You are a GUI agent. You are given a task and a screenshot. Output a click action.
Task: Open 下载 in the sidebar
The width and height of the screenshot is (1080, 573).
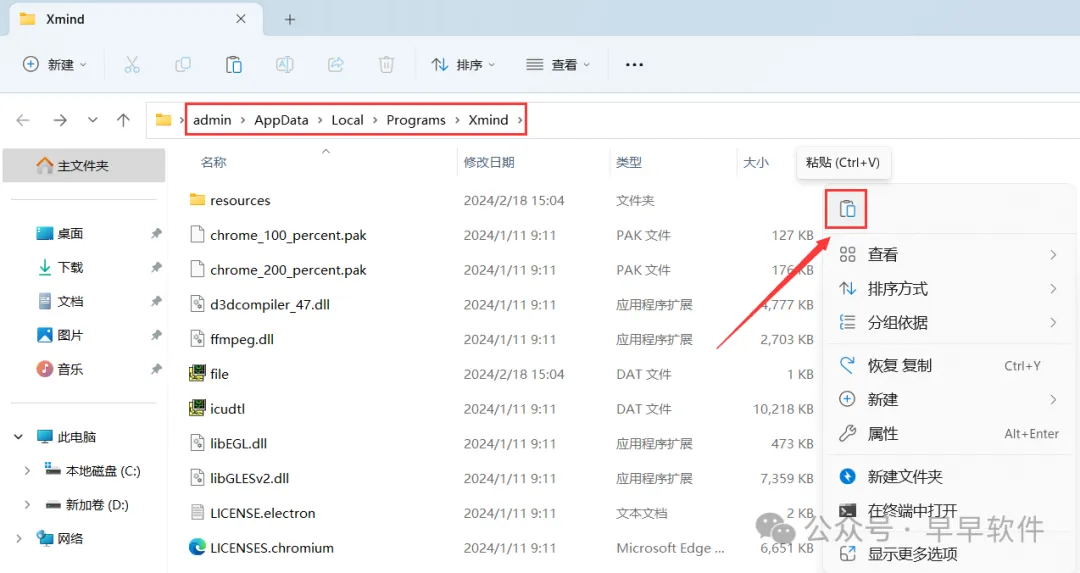tap(70, 267)
